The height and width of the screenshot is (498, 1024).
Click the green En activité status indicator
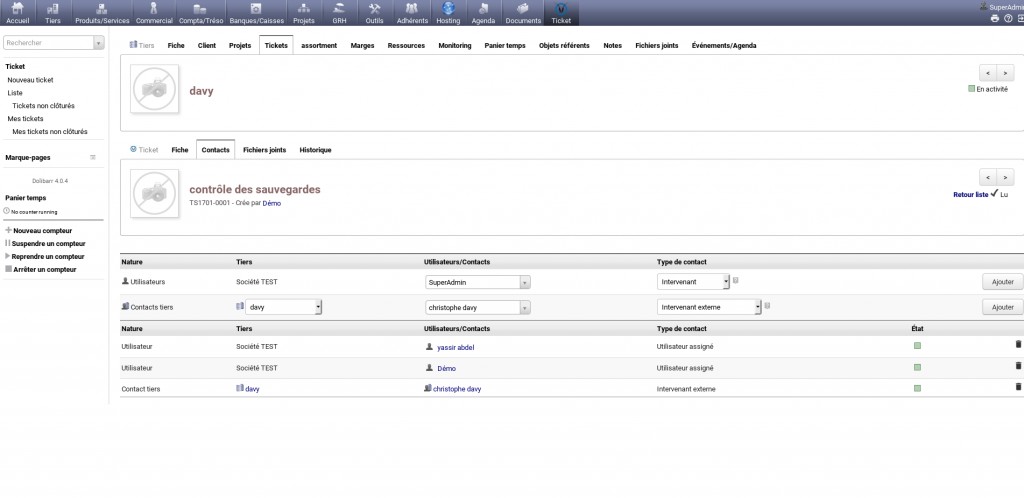coord(971,89)
